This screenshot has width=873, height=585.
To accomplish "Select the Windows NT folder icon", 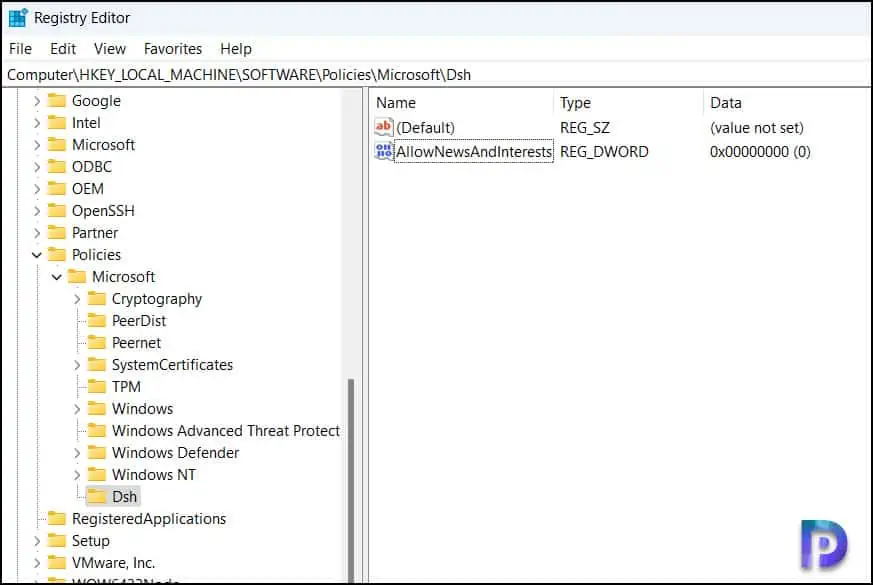I will (97, 475).
